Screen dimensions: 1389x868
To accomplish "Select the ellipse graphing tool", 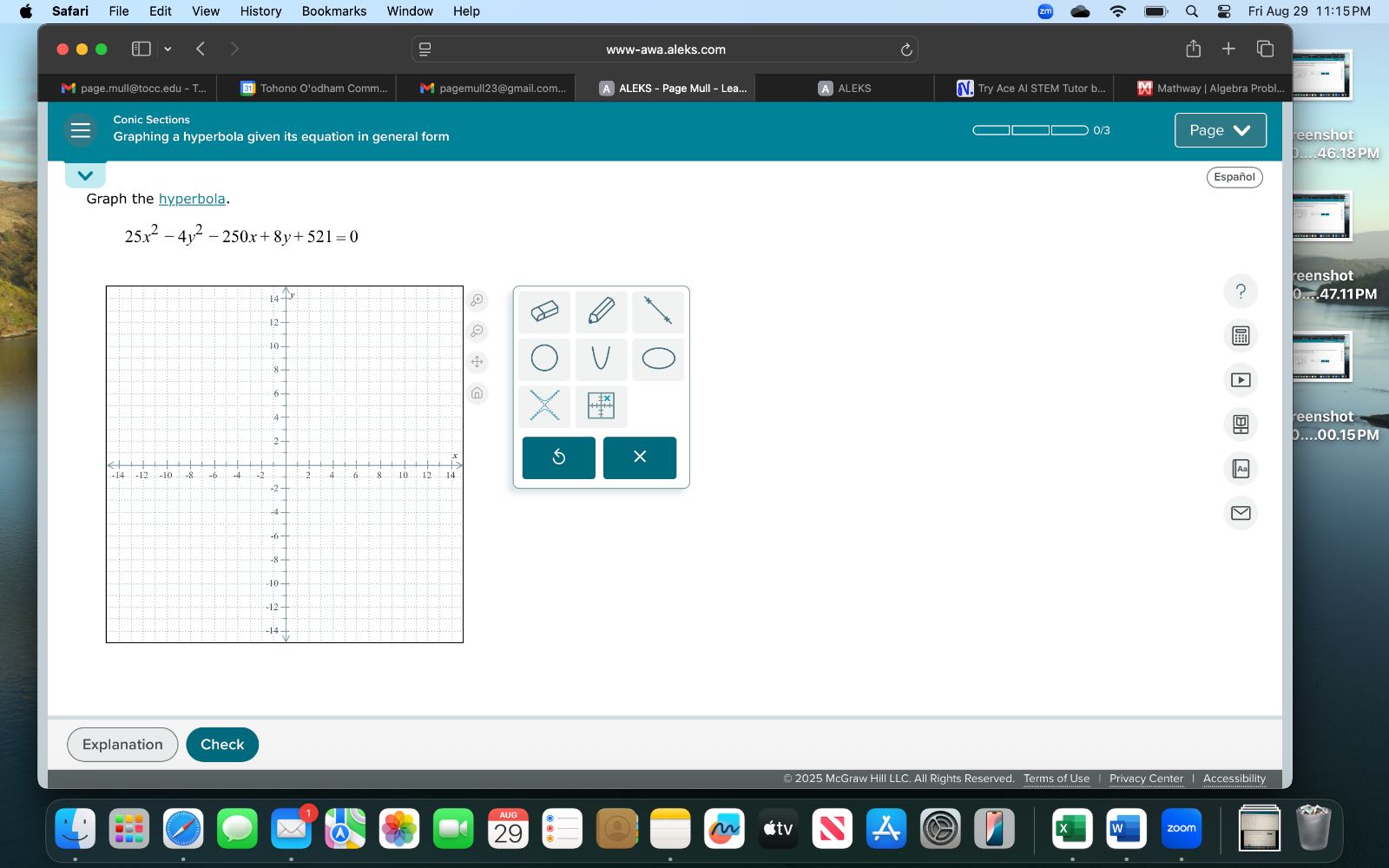I will pyautogui.click(x=658, y=358).
